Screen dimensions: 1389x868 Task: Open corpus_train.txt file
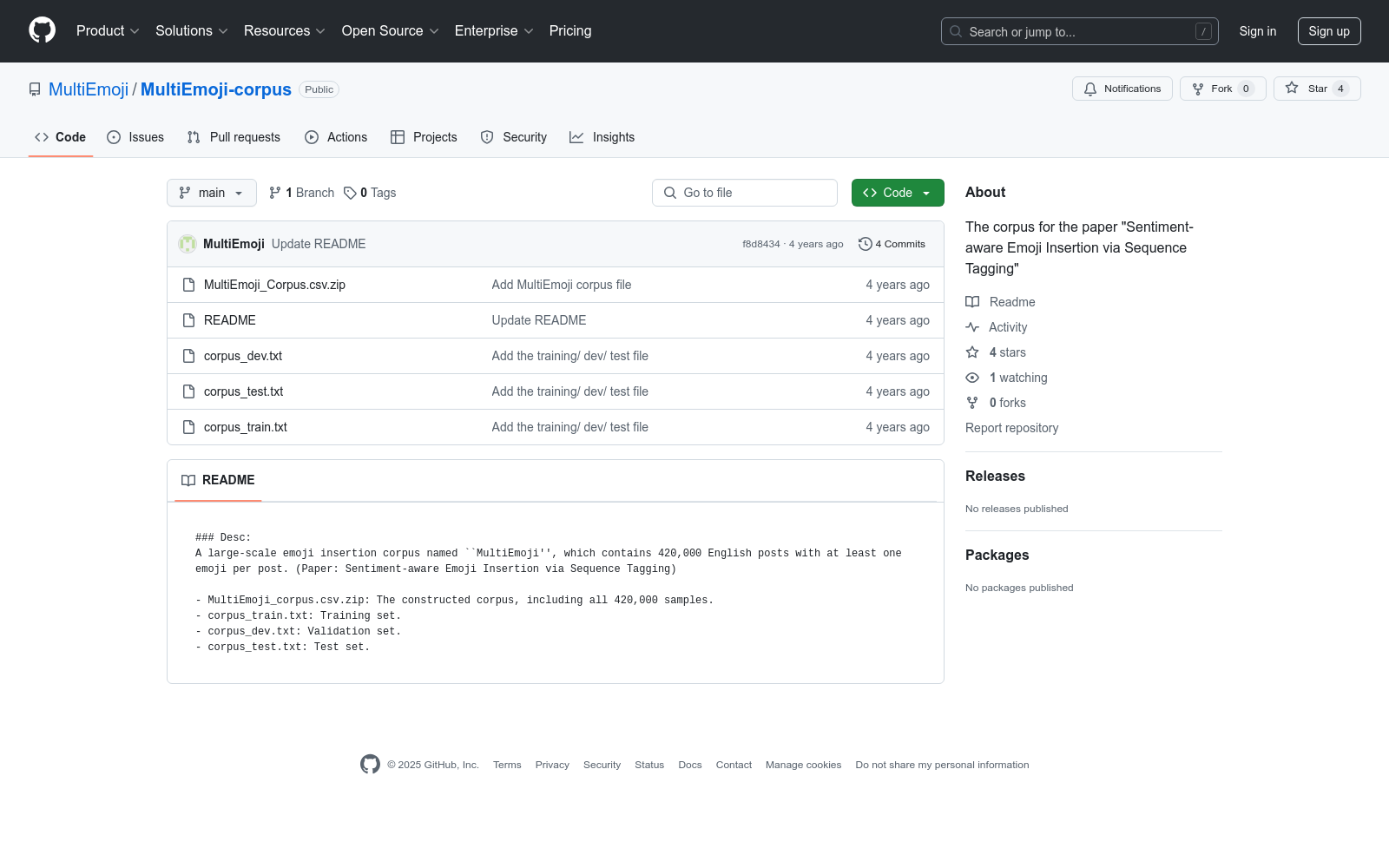point(246,427)
